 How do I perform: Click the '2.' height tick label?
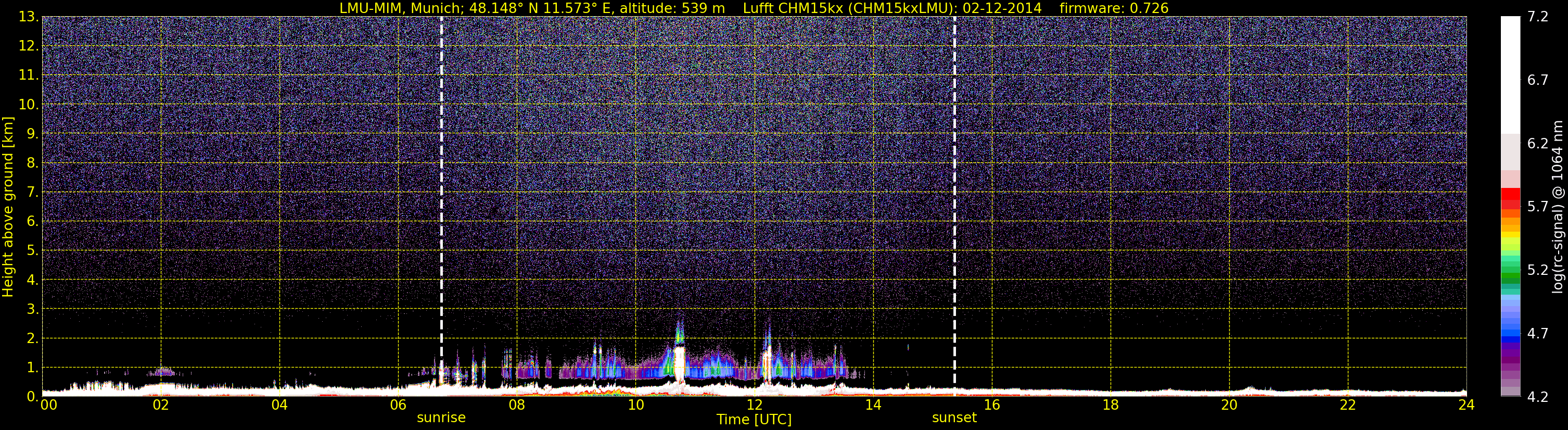[32, 338]
